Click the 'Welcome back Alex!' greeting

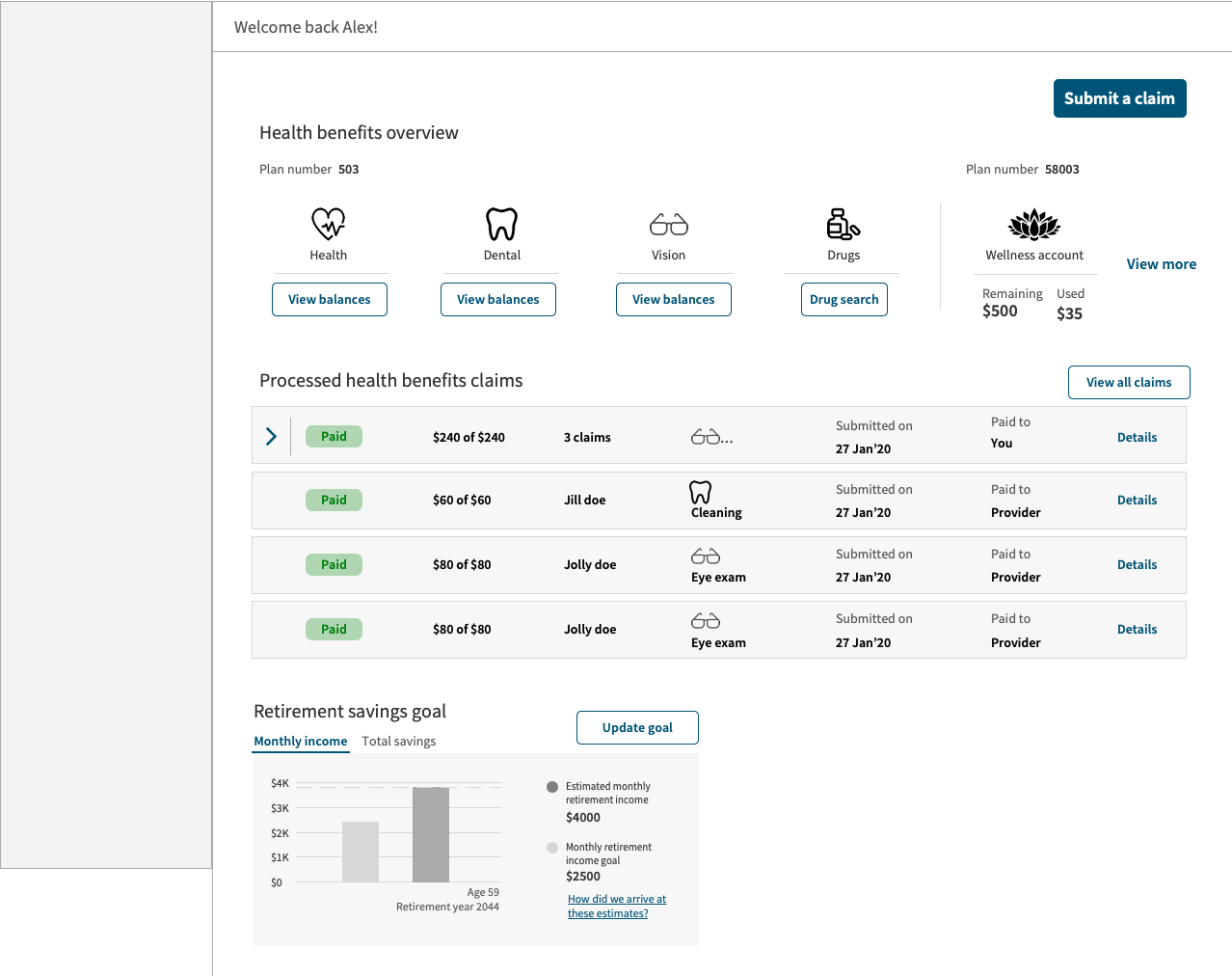tap(306, 27)
